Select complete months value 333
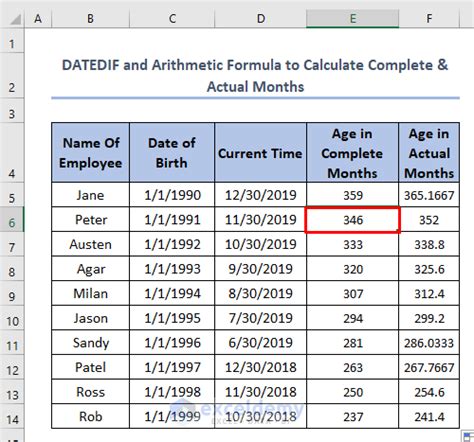Screen dimensions: 474x442 [x=352, y=244]
